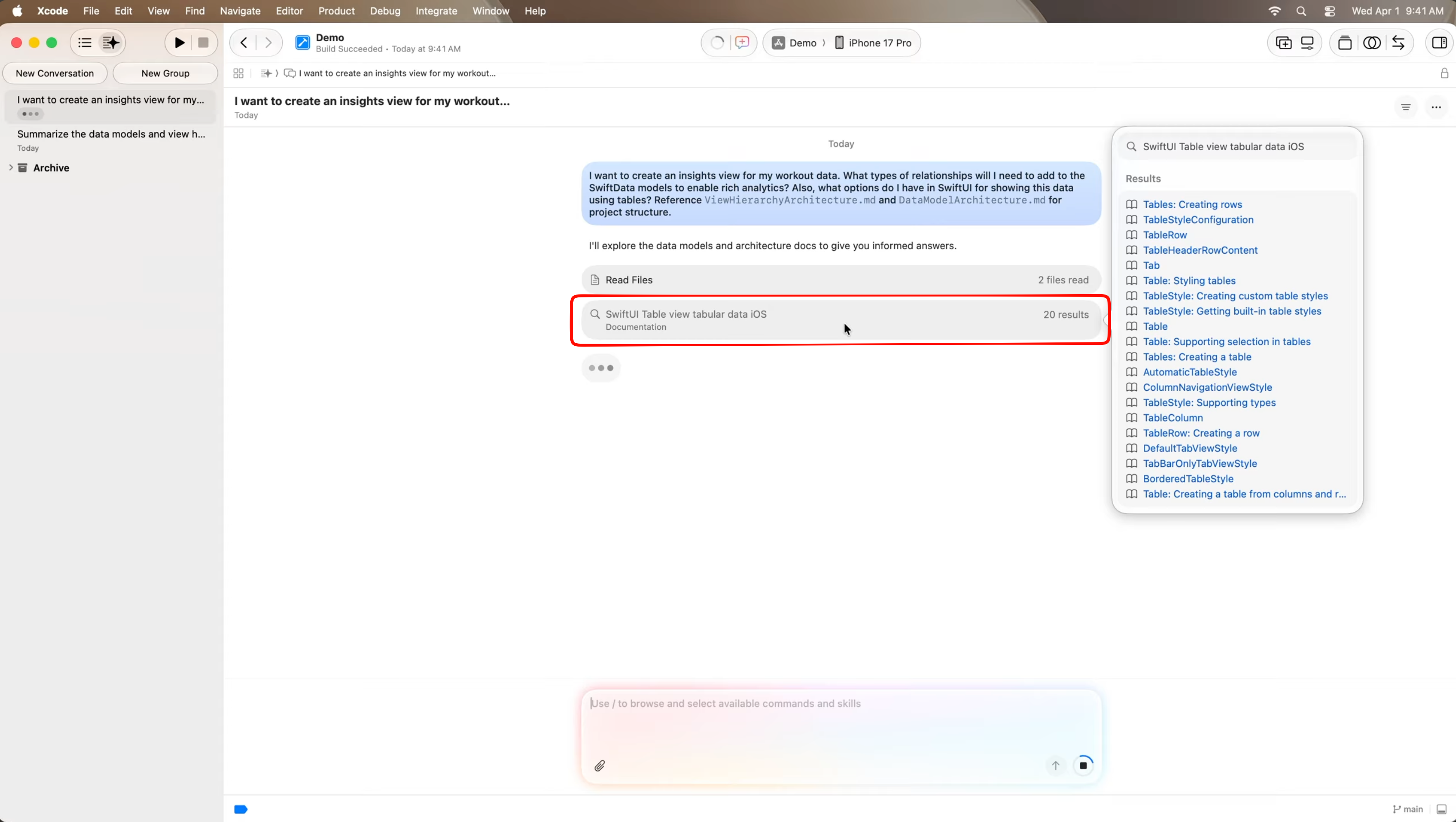Open Tables: Creating rows documentation

(1192, 204)
